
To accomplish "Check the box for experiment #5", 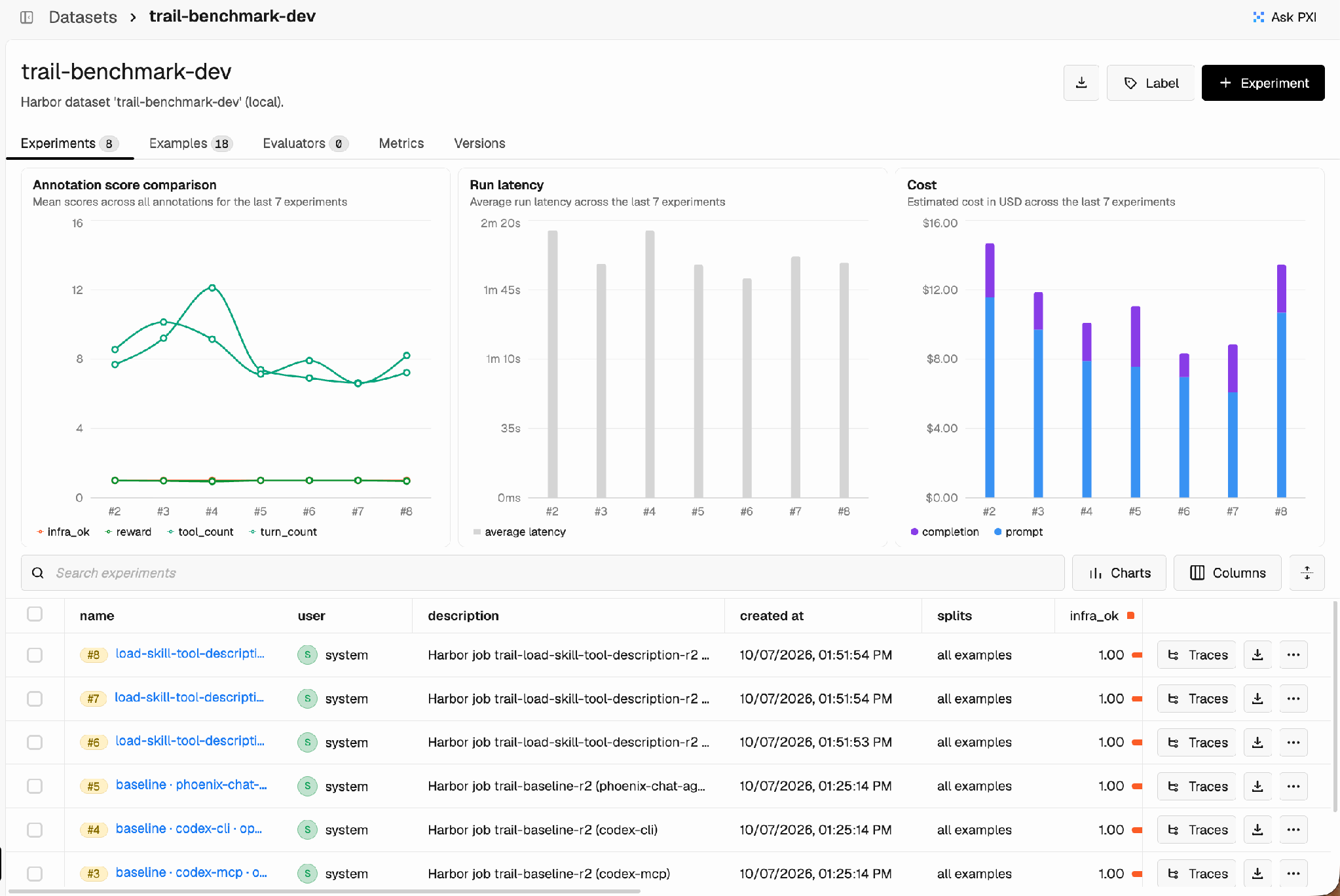I will point(35,786).
